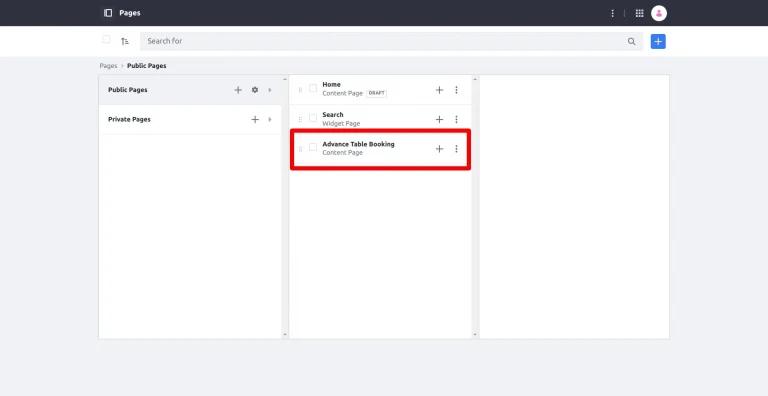Open the Search page link
Viewport: 768px width, 396px height.
pyautogui.click(x=333, y=115)
